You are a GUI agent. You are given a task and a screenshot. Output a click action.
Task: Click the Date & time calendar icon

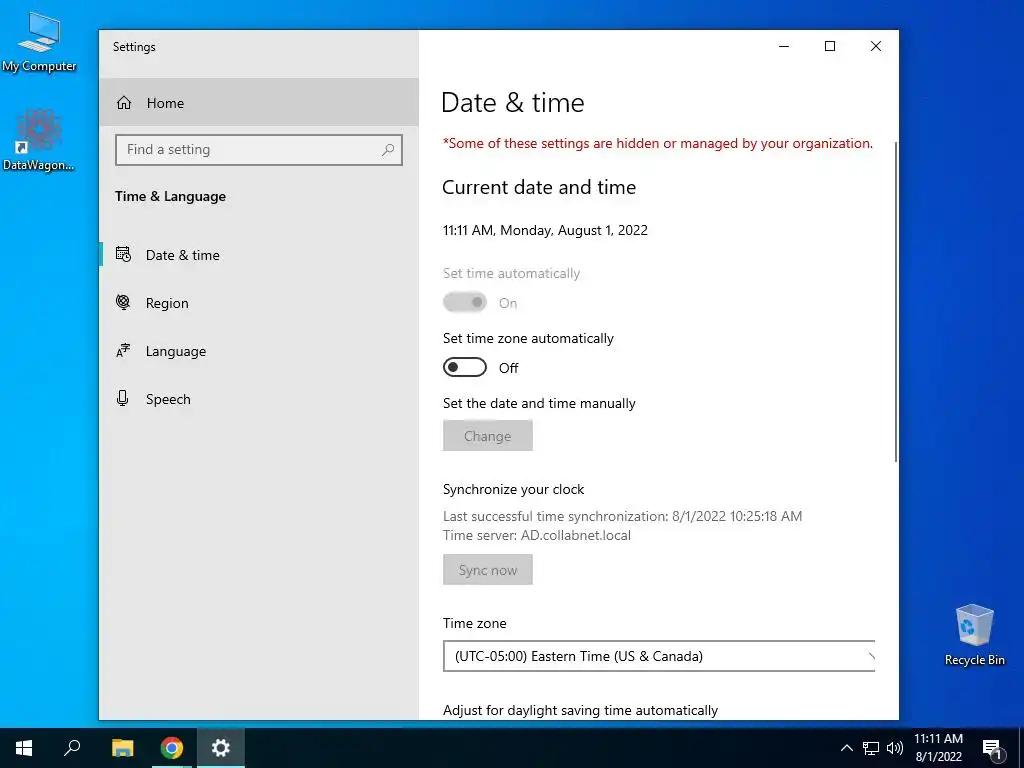[x=123, y=254]
